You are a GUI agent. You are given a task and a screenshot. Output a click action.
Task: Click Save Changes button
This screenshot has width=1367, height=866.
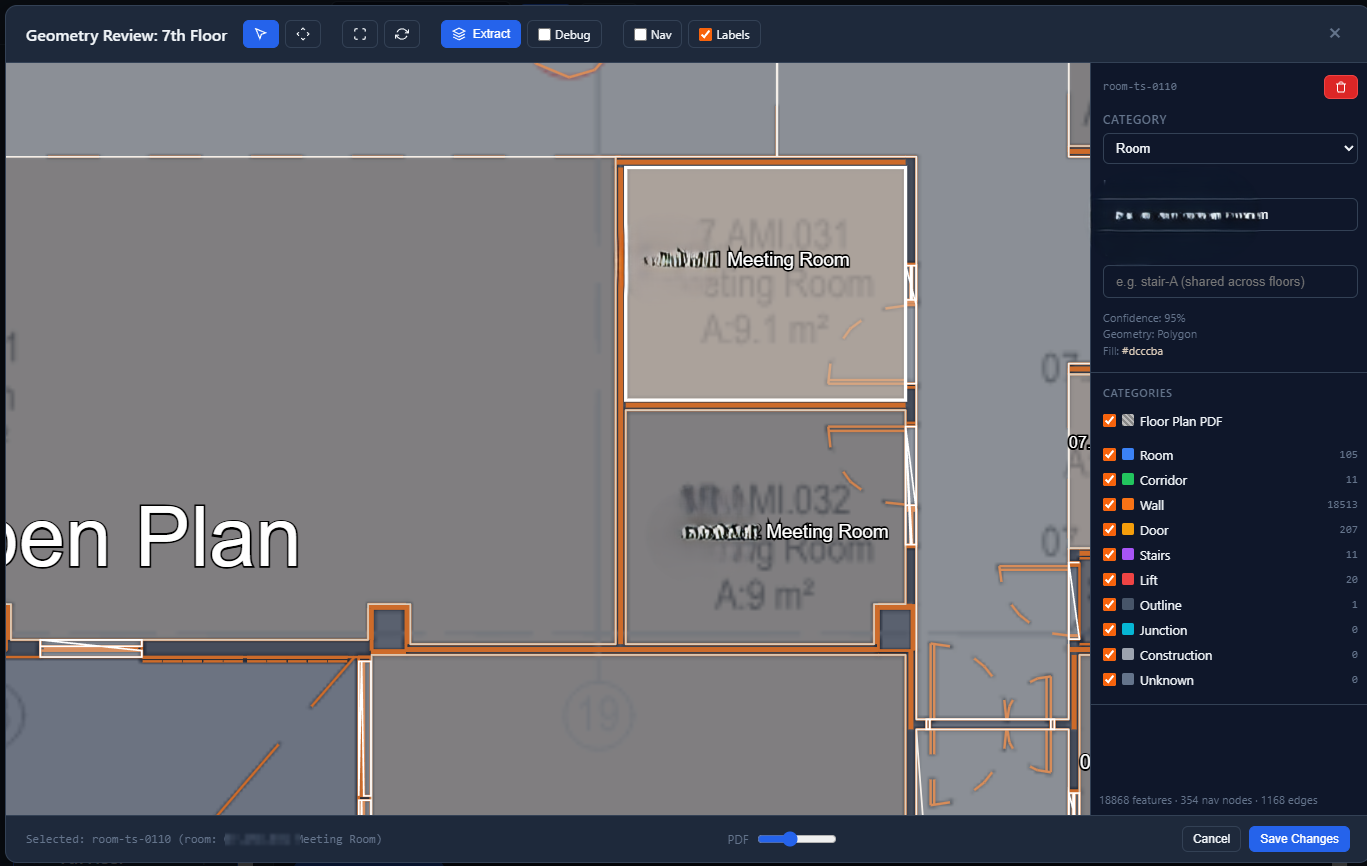tap(1299, 839)
